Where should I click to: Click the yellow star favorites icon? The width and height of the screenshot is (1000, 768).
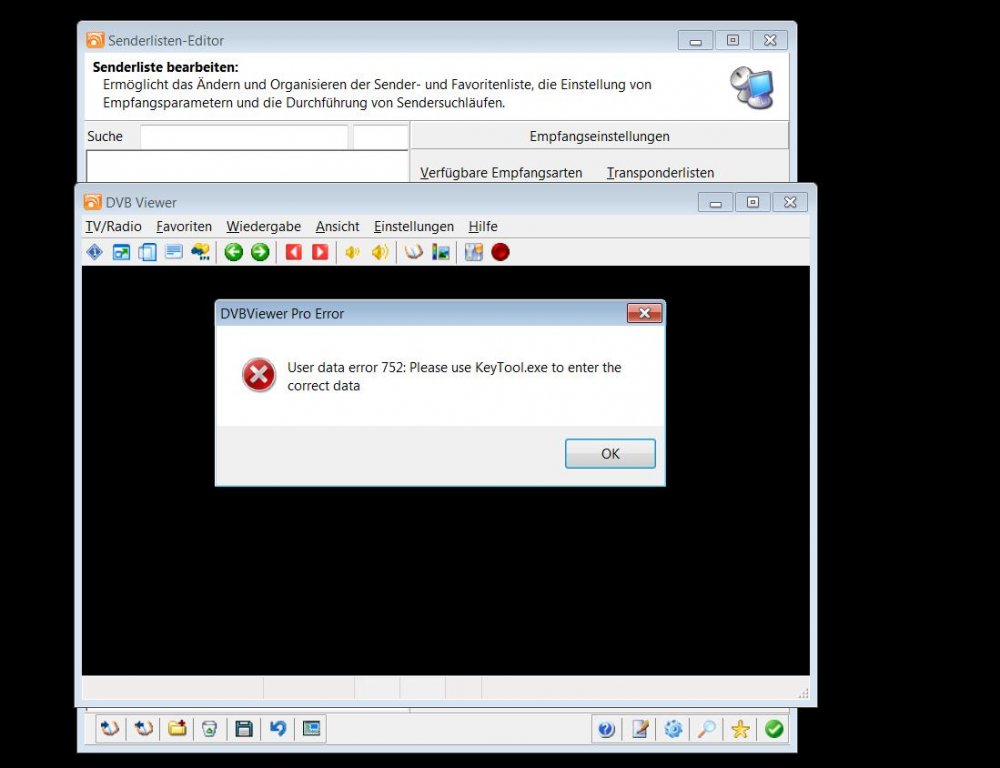point(740,729)
